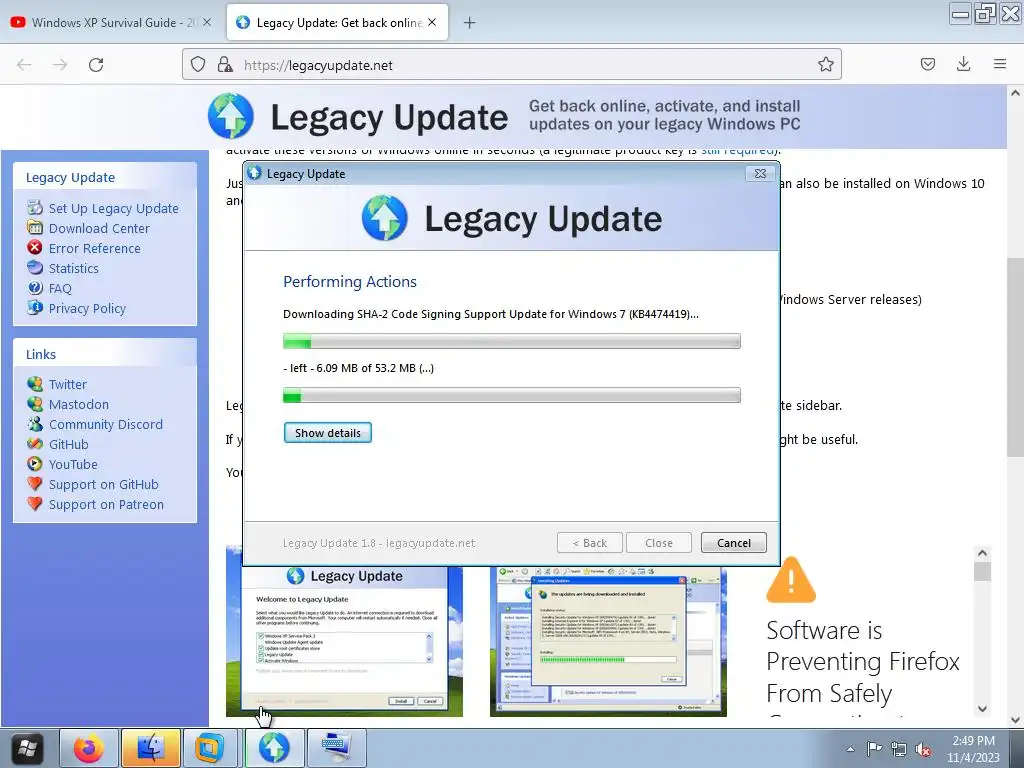Click the disabled Back button
1024x768 pixels.
pyautogui.click(x=590, y=543)
